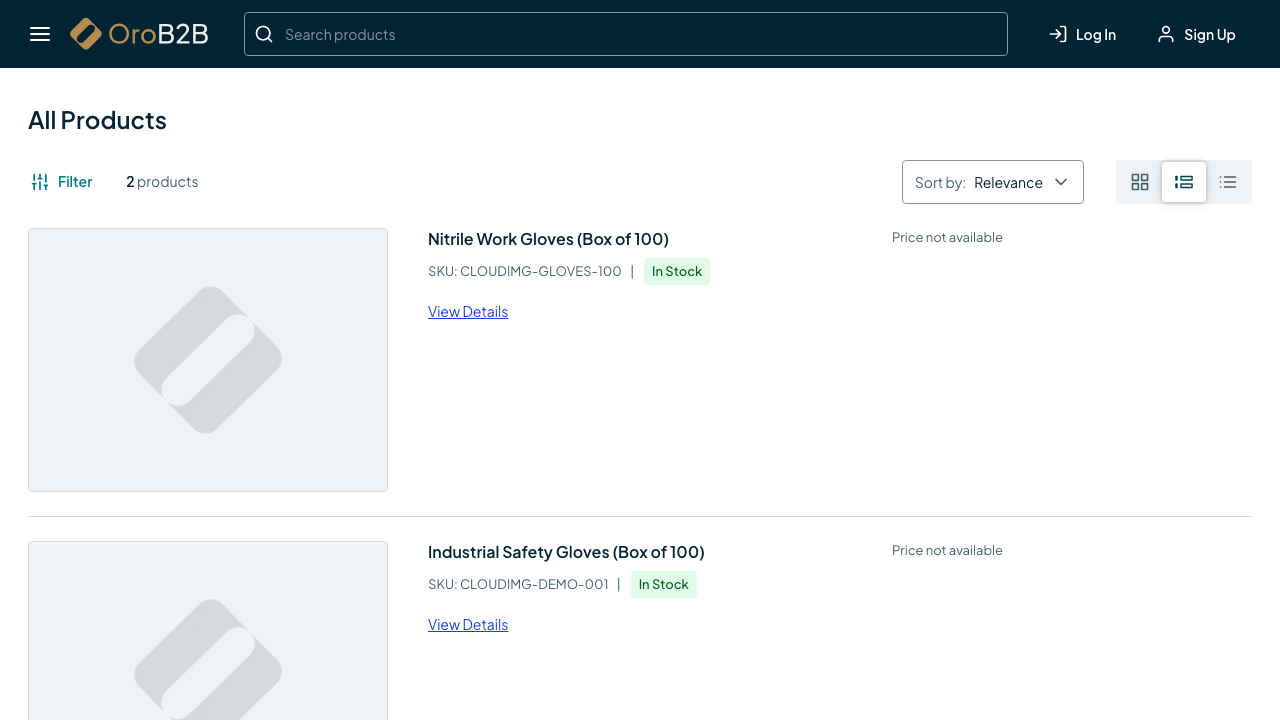1280x720 pixels.
Task: Select the gallery list view
Action: coord(1184,182)
